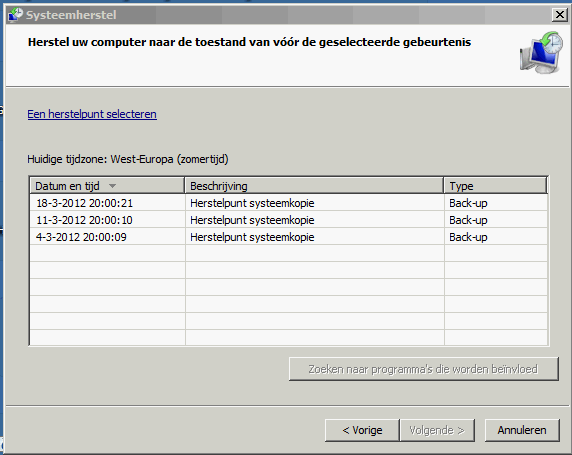This screenshot has height=455, width=572.
Task: Close the Systeemherstel dialog window
Action: point(559,15)
